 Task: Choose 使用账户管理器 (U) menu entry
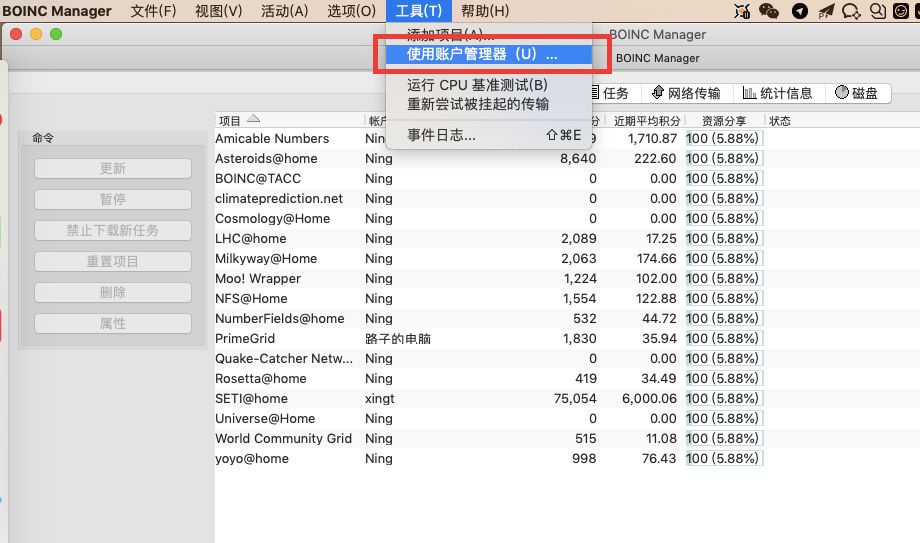click(488, 54)
